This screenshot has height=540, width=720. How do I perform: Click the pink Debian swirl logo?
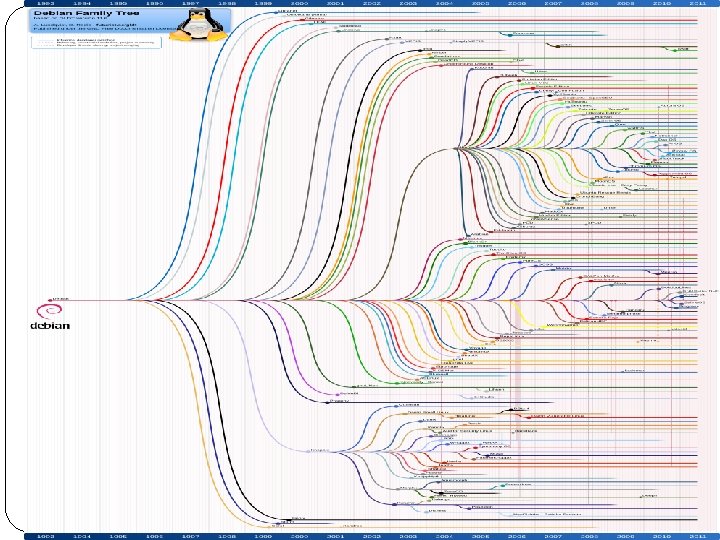pos(49,311)
